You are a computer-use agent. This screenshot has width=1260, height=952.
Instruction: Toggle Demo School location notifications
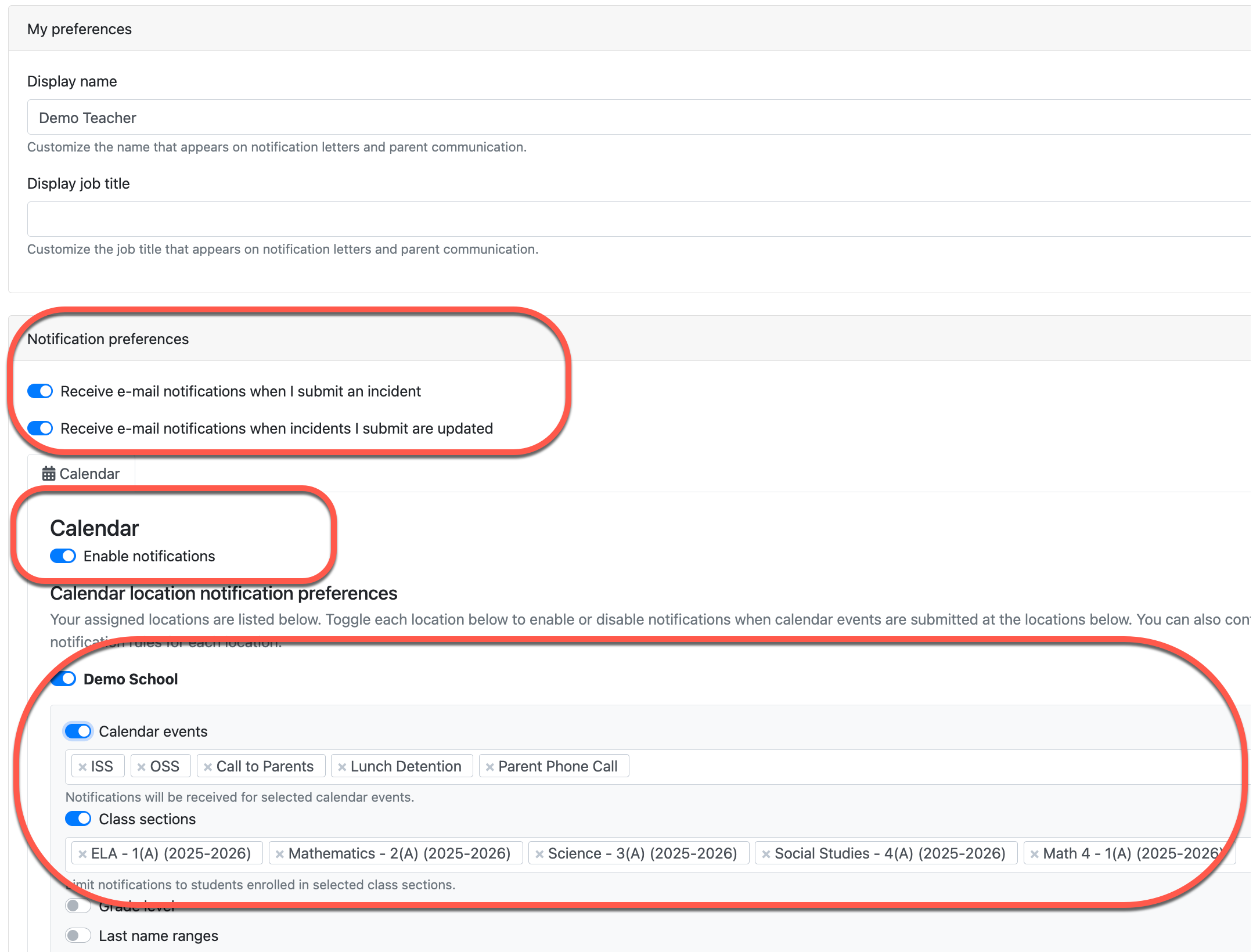pyautogui.click(x=64, y=679)
